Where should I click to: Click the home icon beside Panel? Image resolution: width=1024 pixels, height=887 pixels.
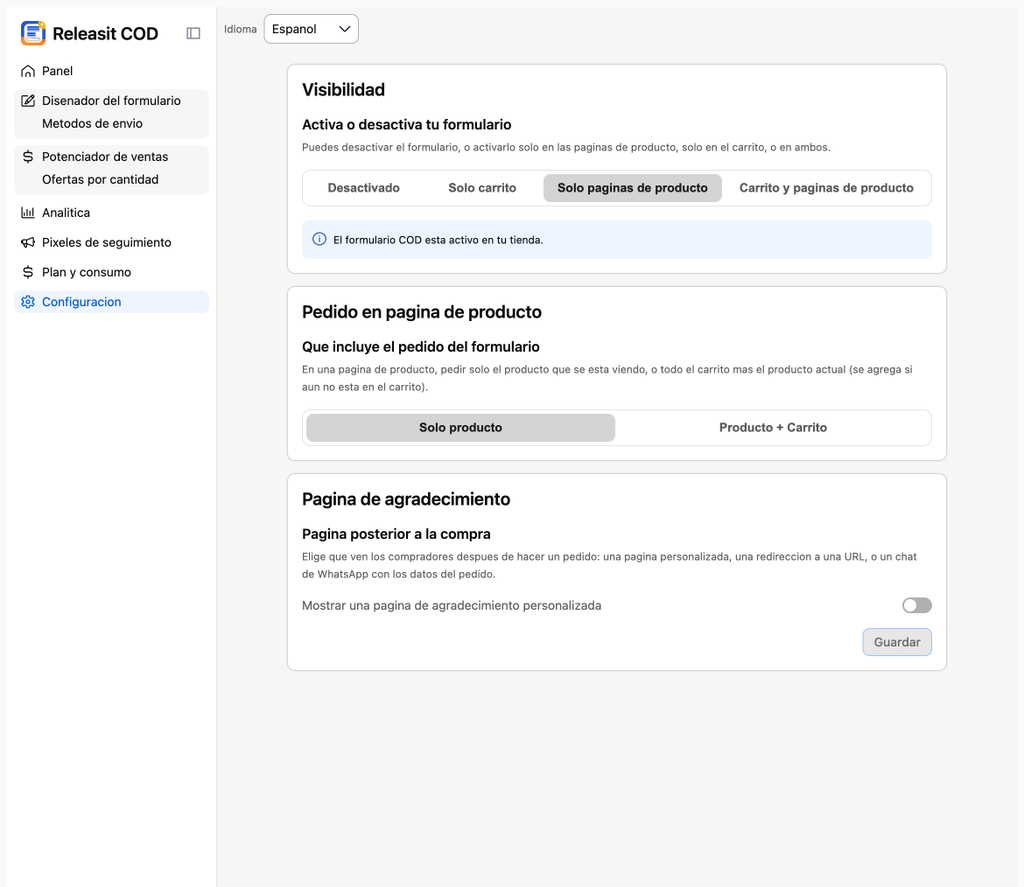(28, 71)
